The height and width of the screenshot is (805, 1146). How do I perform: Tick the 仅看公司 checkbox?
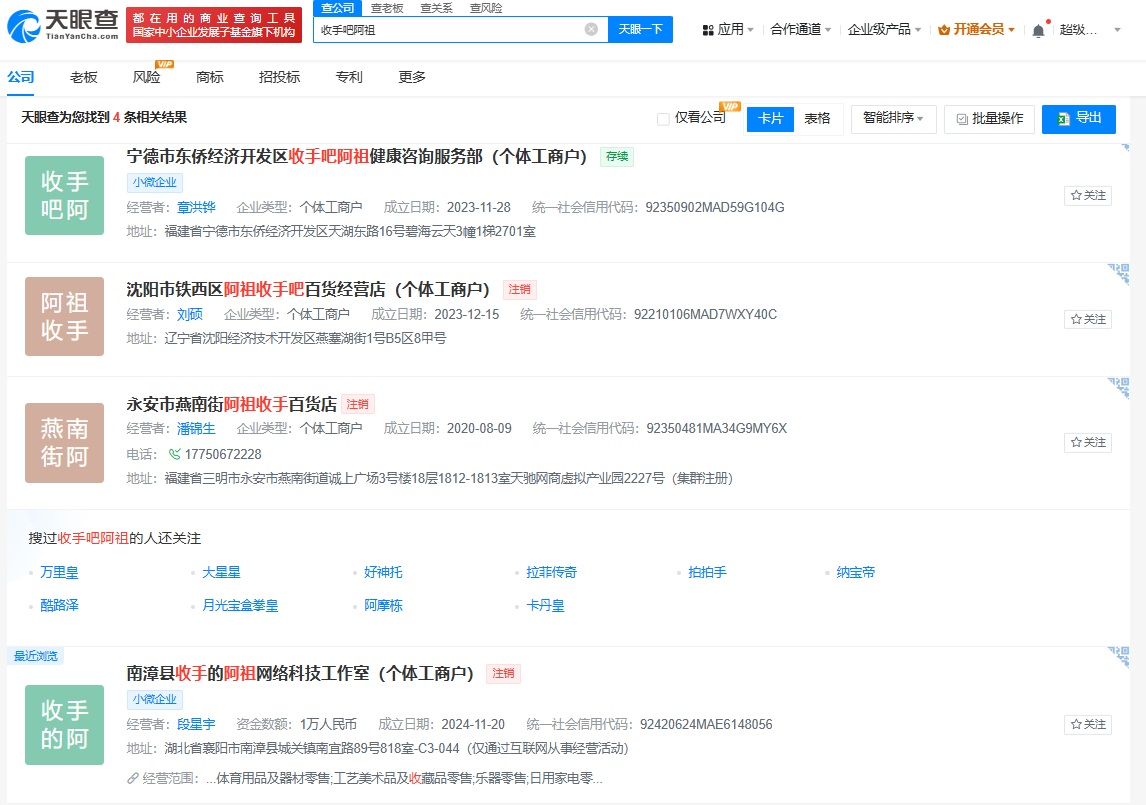pyautogui.click(x=663, y=118)
